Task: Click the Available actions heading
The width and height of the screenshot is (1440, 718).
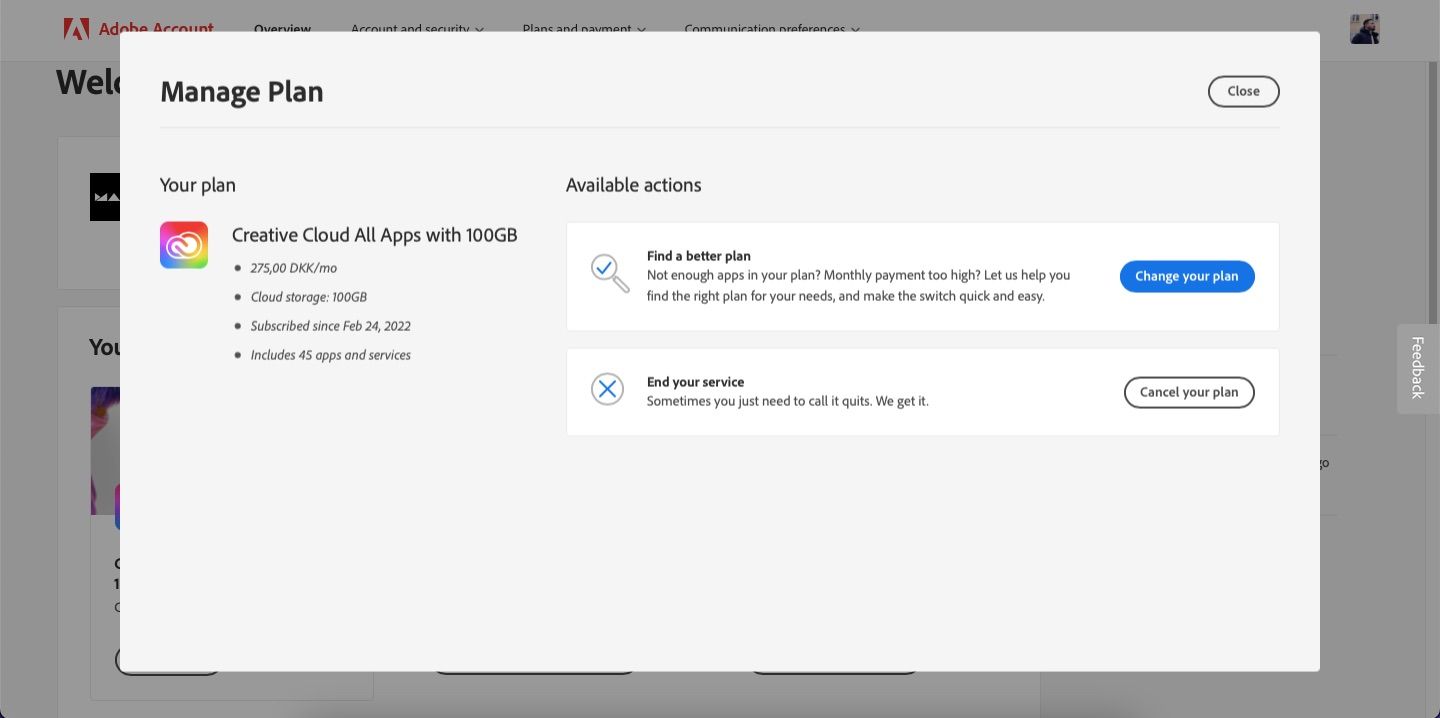Action: click(634, 185)
